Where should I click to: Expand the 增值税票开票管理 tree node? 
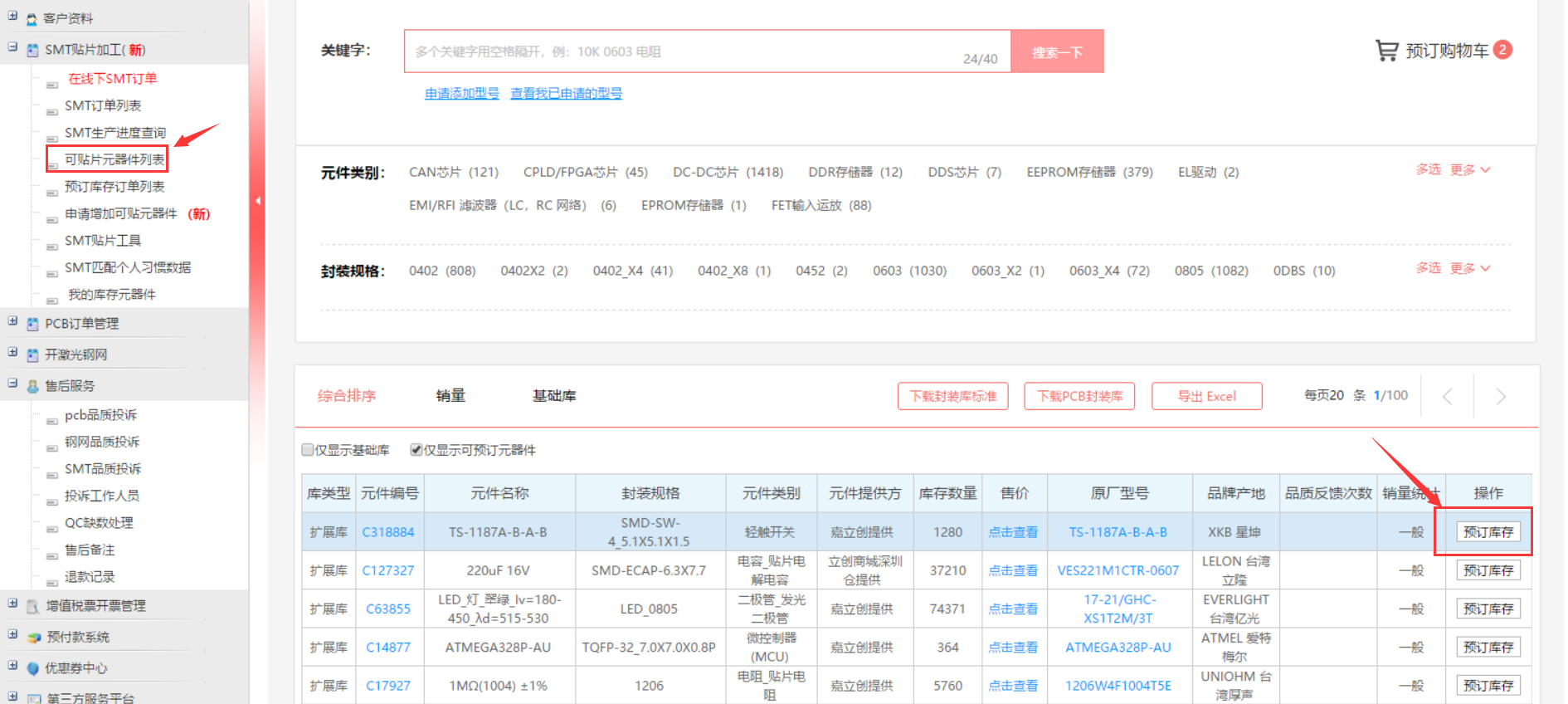(x=12, y=604)
